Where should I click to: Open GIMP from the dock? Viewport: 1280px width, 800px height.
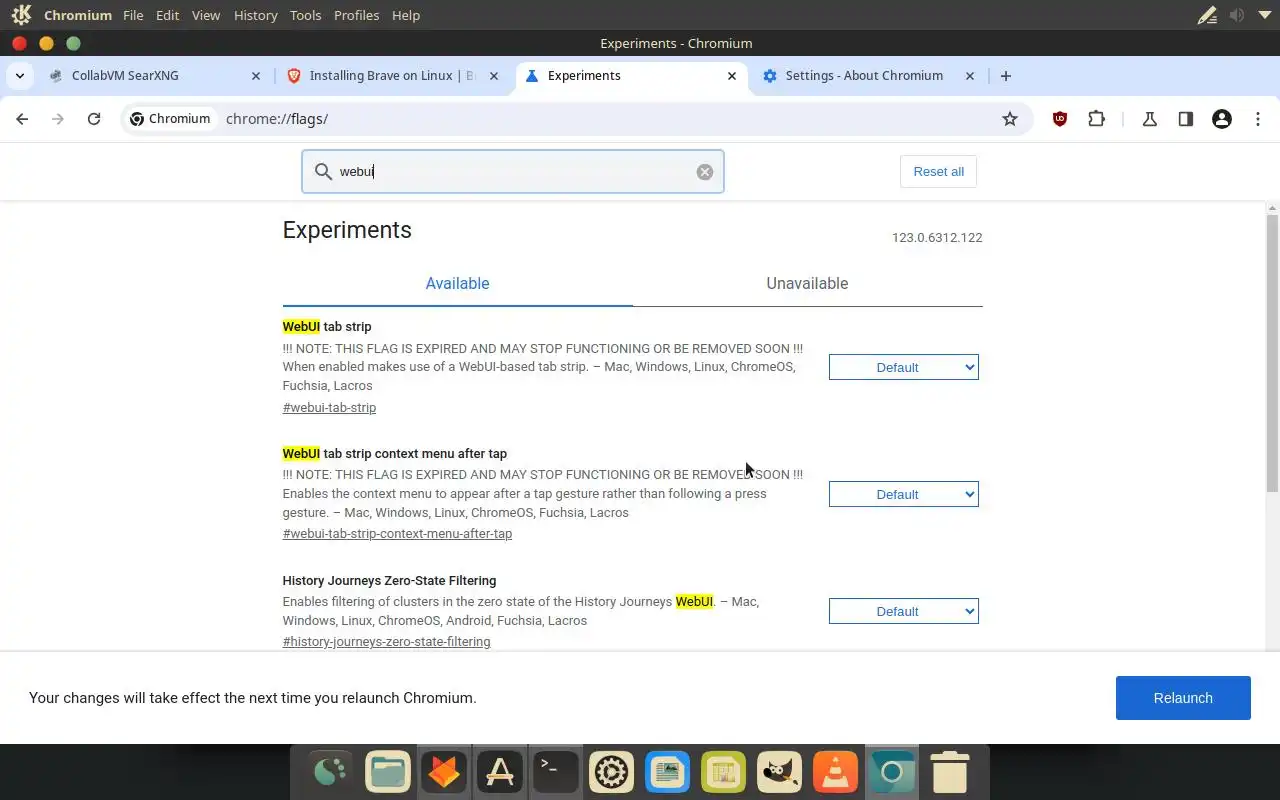tap(779, 772)
